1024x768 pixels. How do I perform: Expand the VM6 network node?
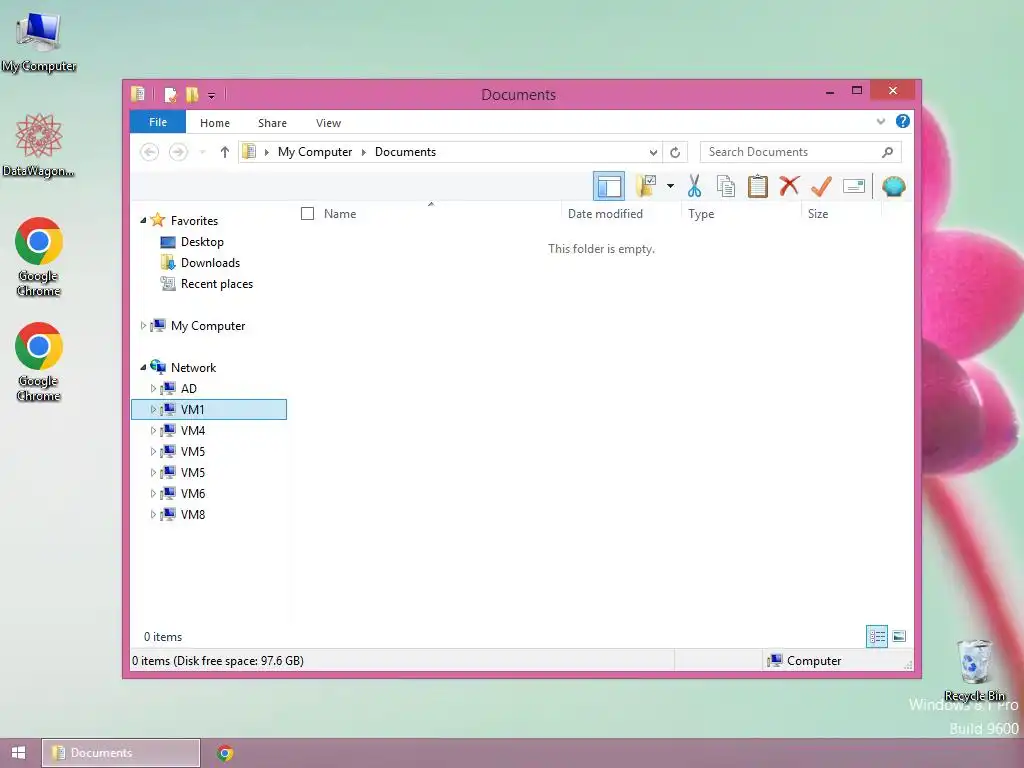(x=153, y=493)
